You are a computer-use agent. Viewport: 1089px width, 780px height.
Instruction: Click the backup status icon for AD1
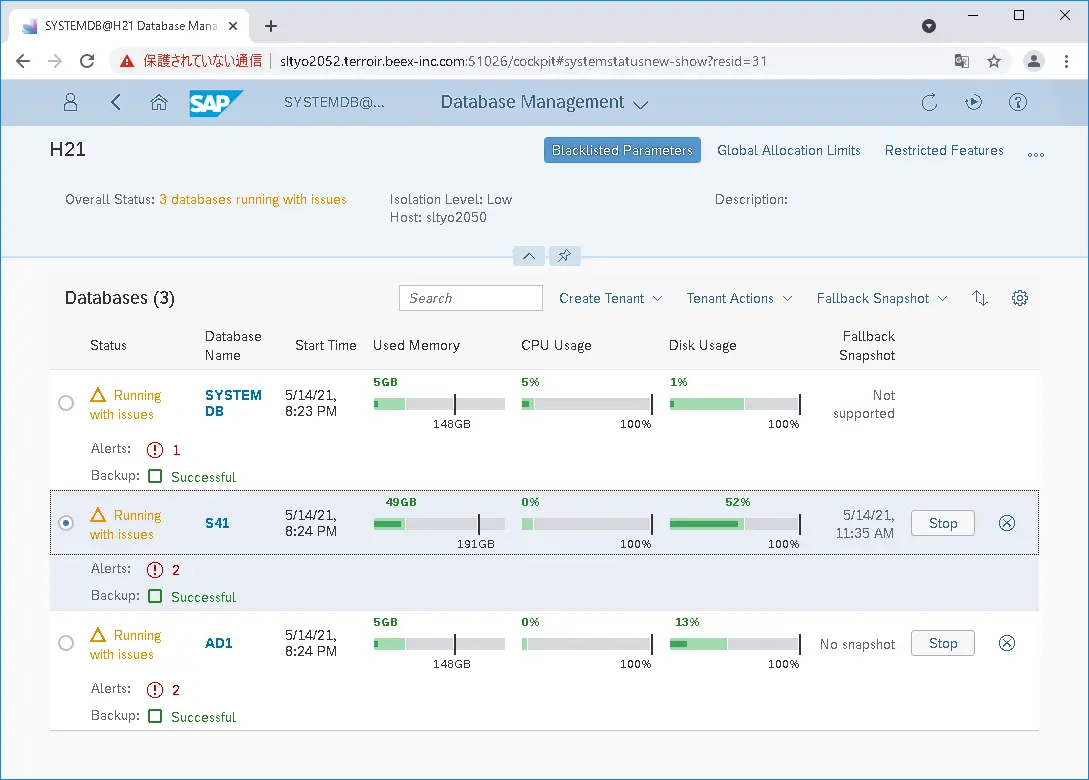(156, 716)
